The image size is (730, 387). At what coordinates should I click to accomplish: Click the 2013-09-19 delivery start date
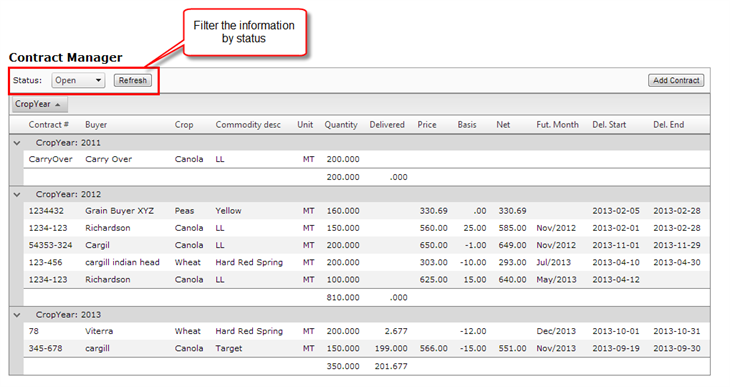(x=616, y=349)
